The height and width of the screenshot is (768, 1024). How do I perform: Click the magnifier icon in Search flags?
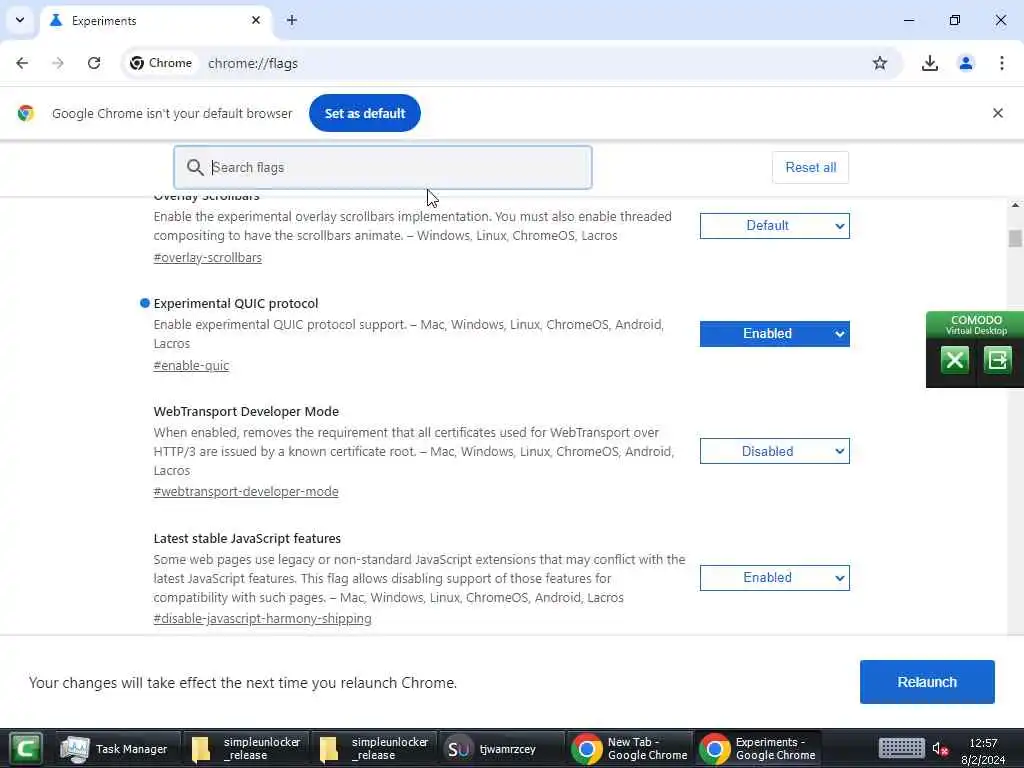pos(195,168)
